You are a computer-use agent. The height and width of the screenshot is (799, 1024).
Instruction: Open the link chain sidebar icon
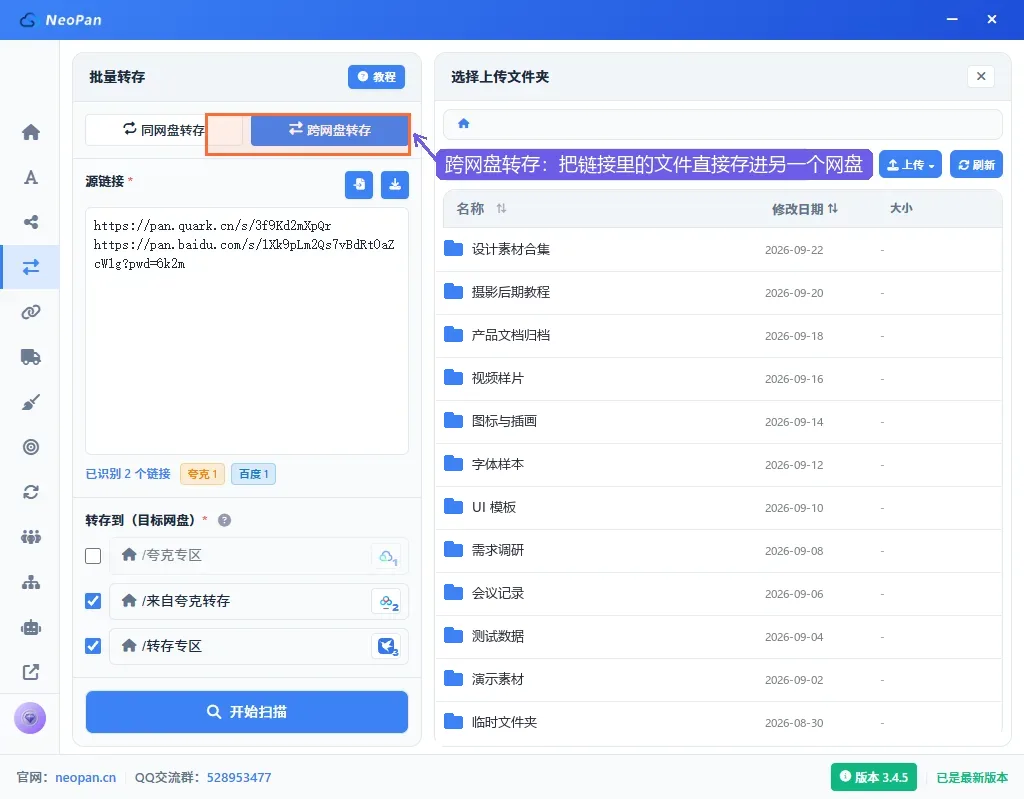pos(31,312)
